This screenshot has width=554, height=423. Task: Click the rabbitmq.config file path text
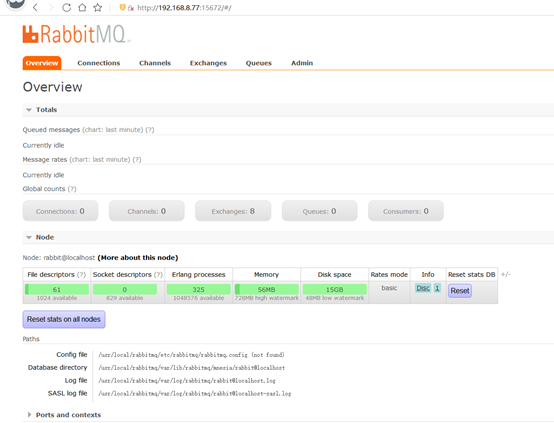tap(191, 354)
